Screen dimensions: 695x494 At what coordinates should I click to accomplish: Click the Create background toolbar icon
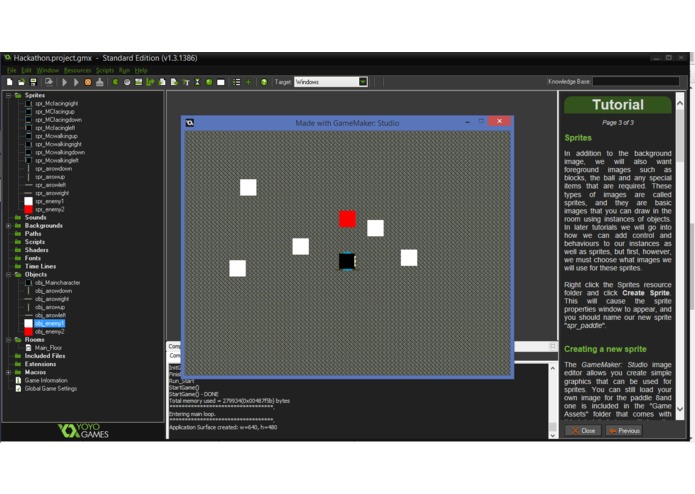tap(138, 82)
